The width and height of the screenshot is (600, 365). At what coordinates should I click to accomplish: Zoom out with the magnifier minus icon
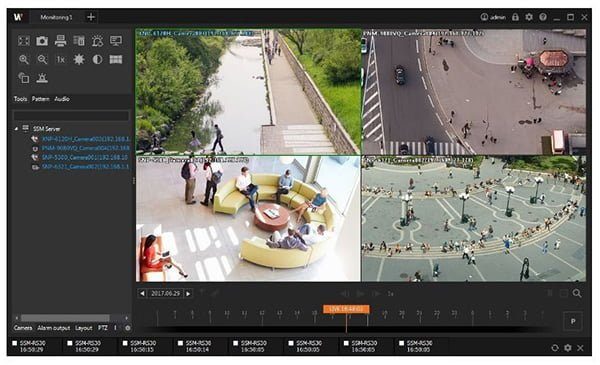pyautogui.click(x=42, y=59)
